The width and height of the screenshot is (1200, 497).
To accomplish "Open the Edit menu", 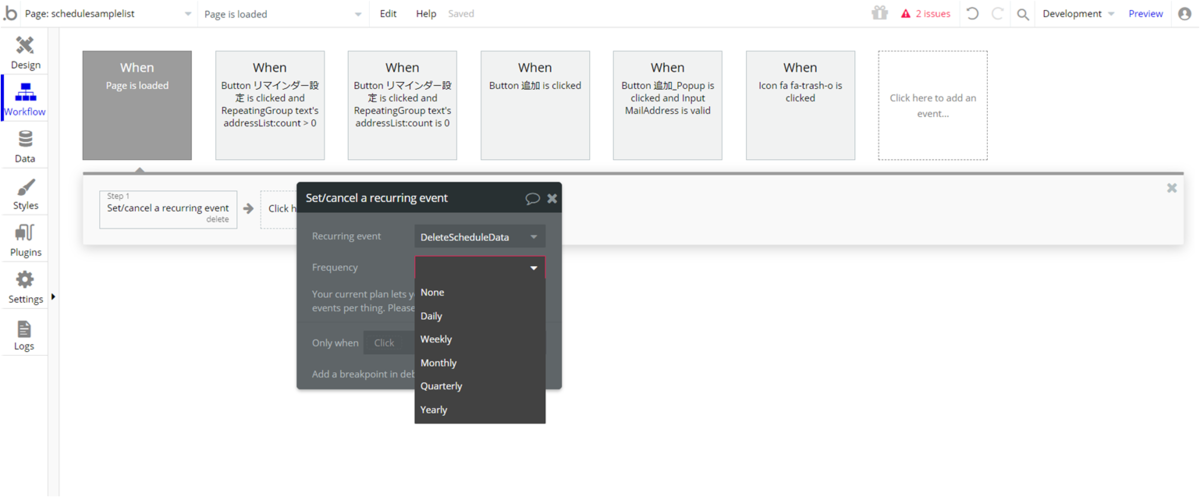I will click(x=388, y=14).
